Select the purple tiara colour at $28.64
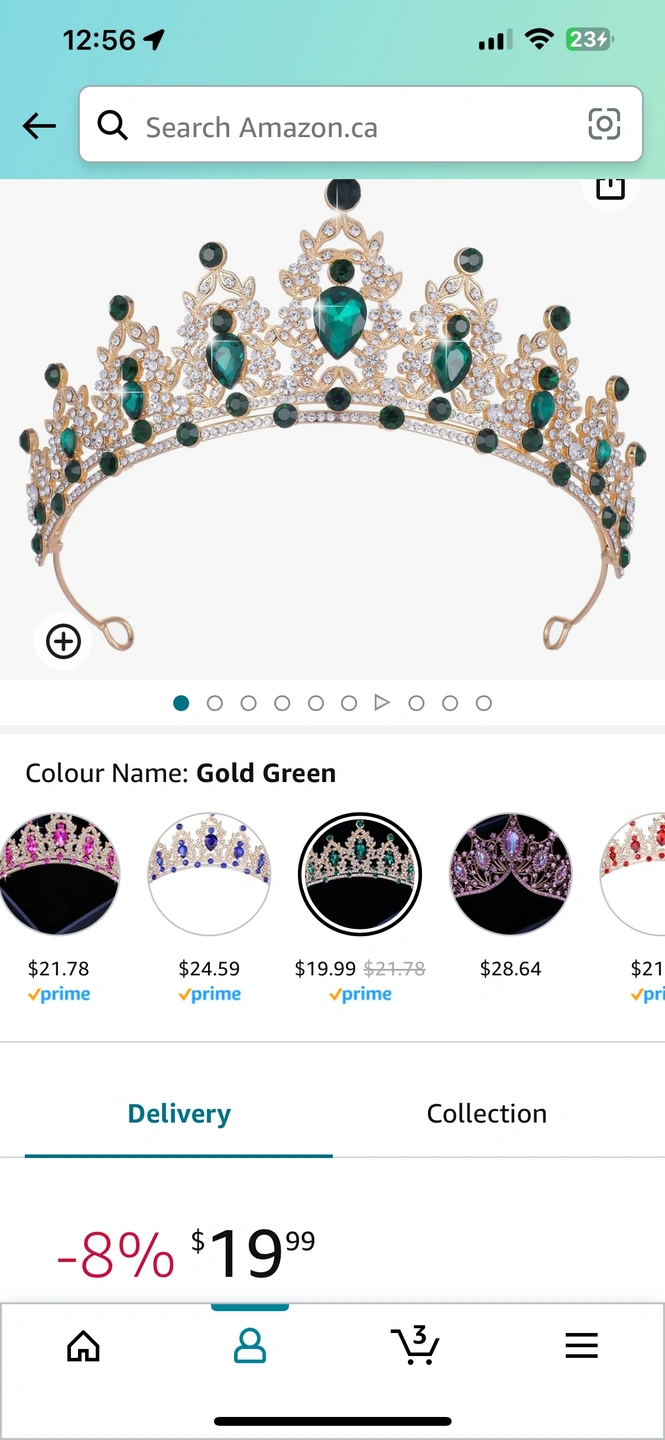This screenshot has width=665, height=1440. tap(510, 873)
